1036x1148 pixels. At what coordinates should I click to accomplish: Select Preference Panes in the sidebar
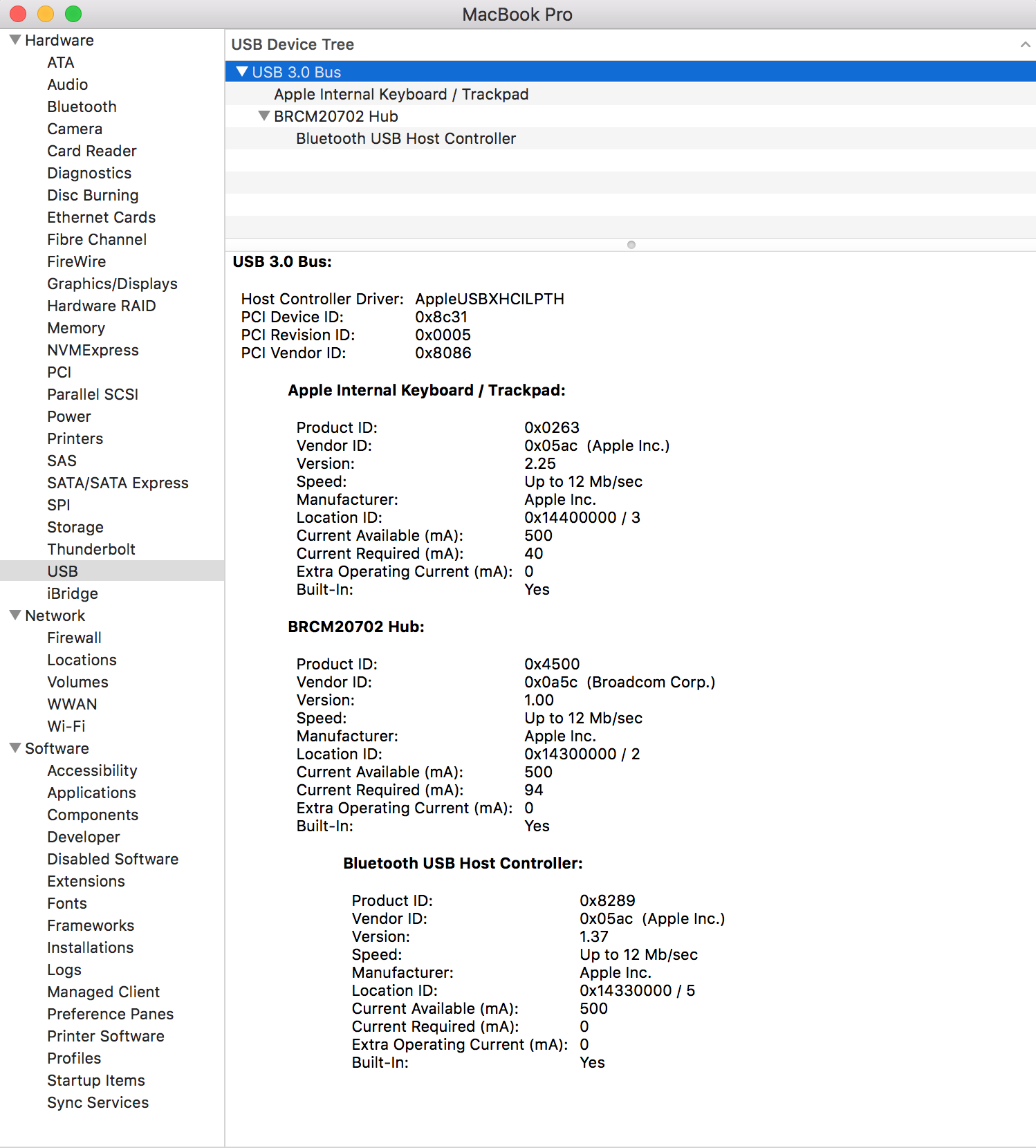tap(110, 1014)
